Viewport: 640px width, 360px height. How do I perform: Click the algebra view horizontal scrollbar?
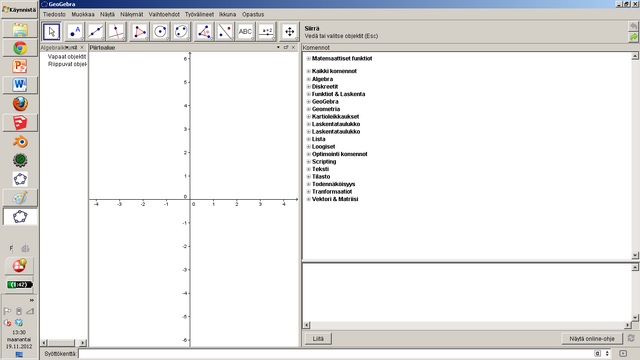64,343
